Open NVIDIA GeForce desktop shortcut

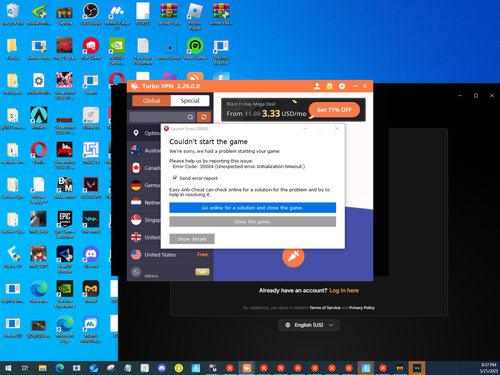[117, 51]
